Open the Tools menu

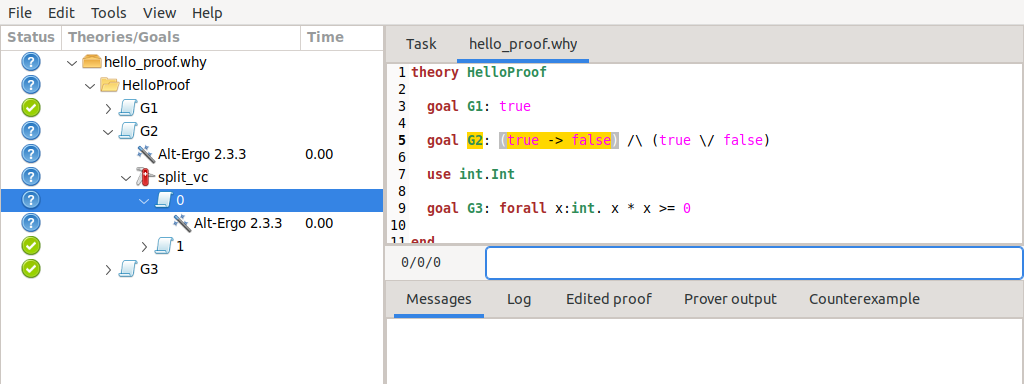coord(108,12)
